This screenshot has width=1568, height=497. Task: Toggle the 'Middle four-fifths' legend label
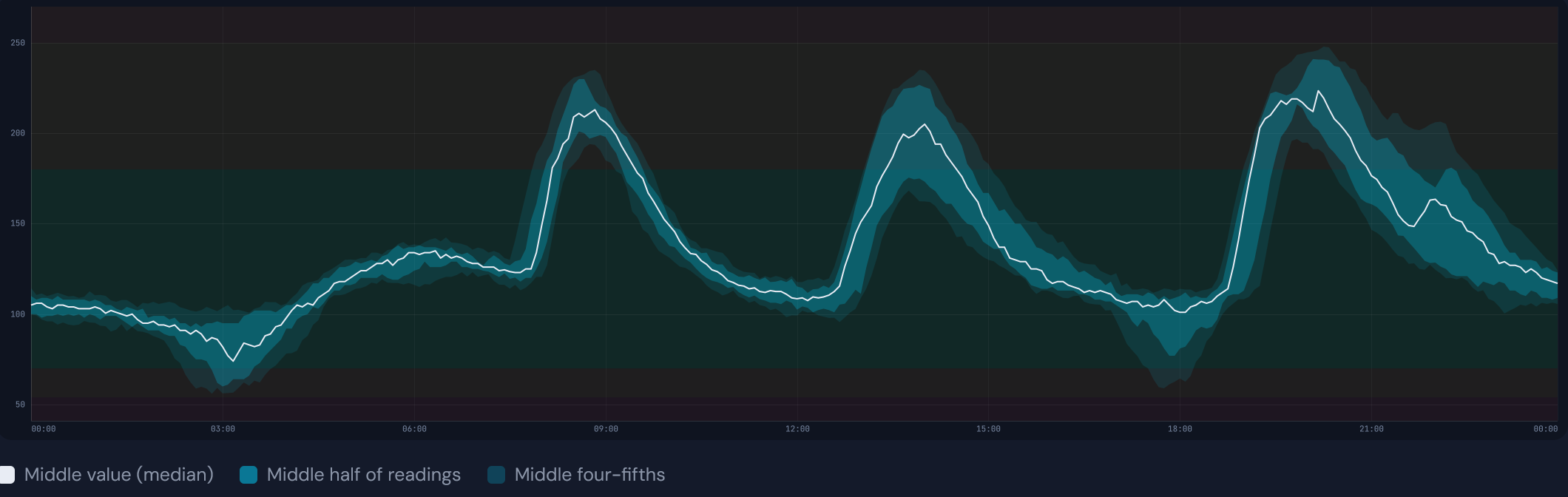tap(590, 475)
